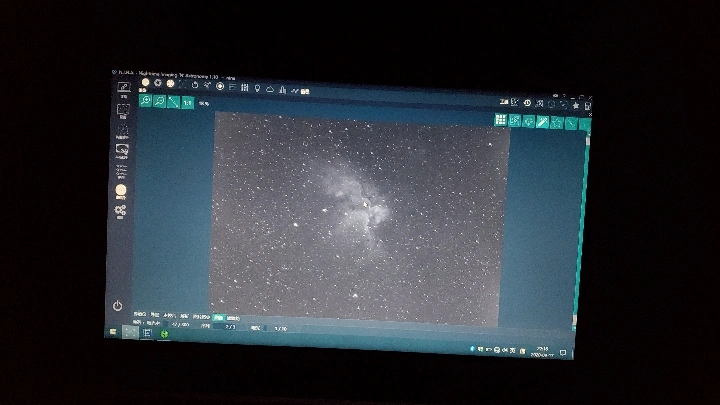Toggle the grid overlay image button
Image resolution: width=720 pixels, height=405 pixels.
[x=500, y=120]
